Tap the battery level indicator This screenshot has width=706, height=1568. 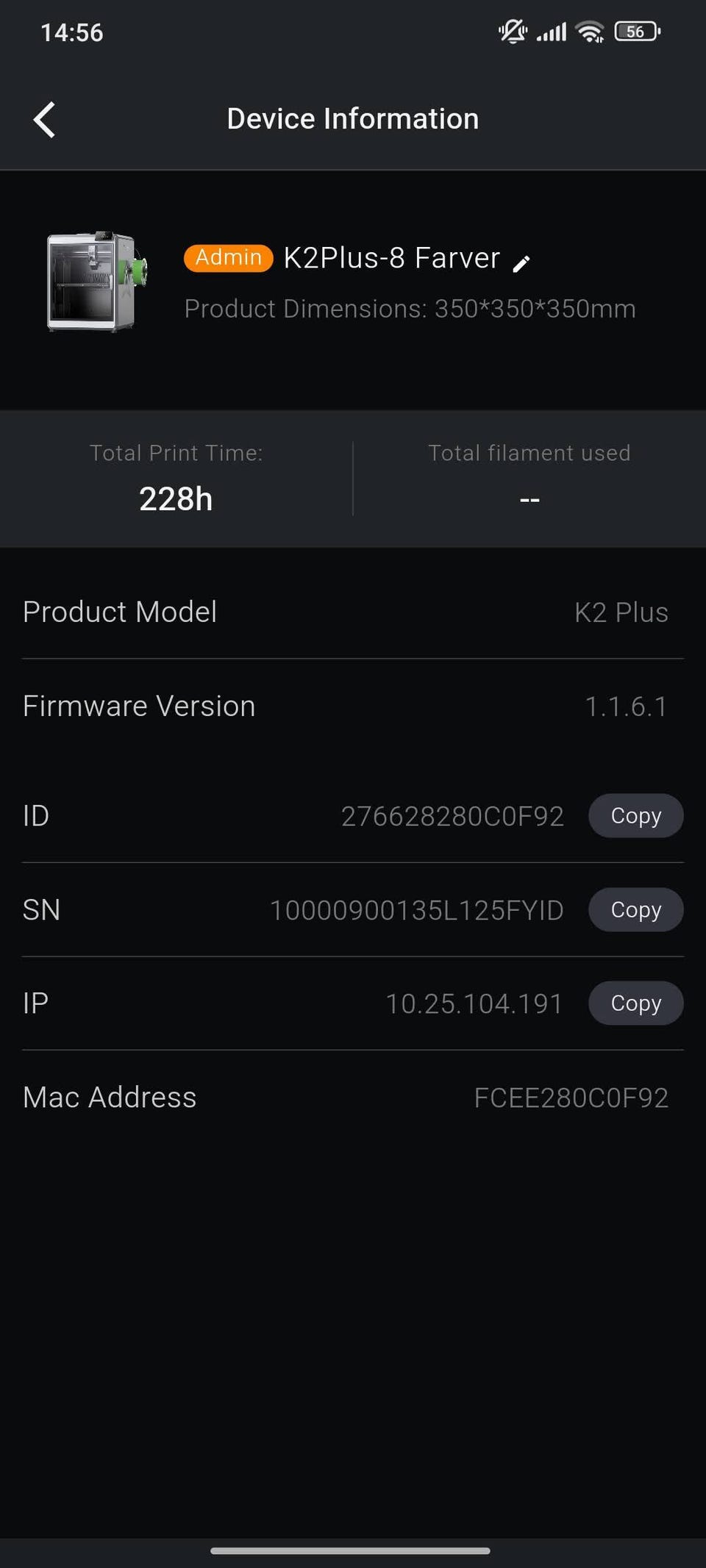tap(637, 32)
